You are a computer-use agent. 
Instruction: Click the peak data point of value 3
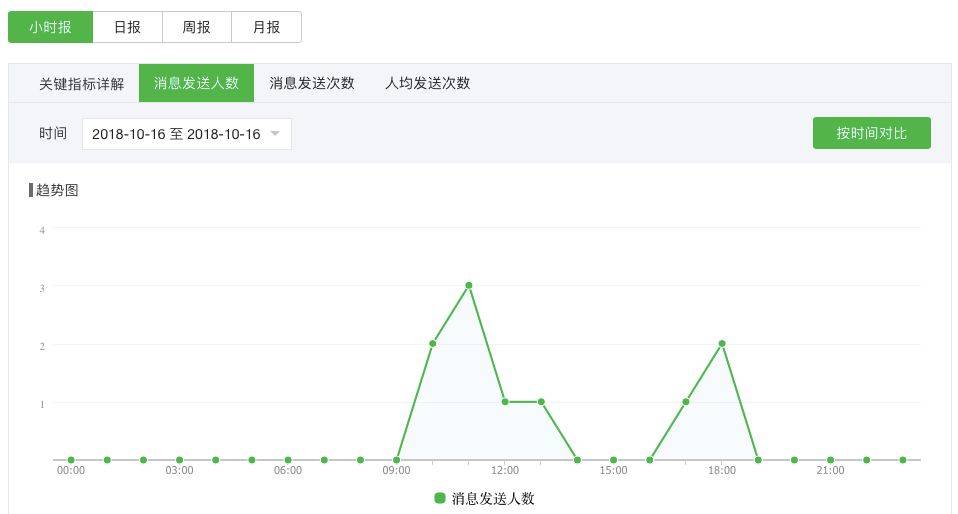469,286
